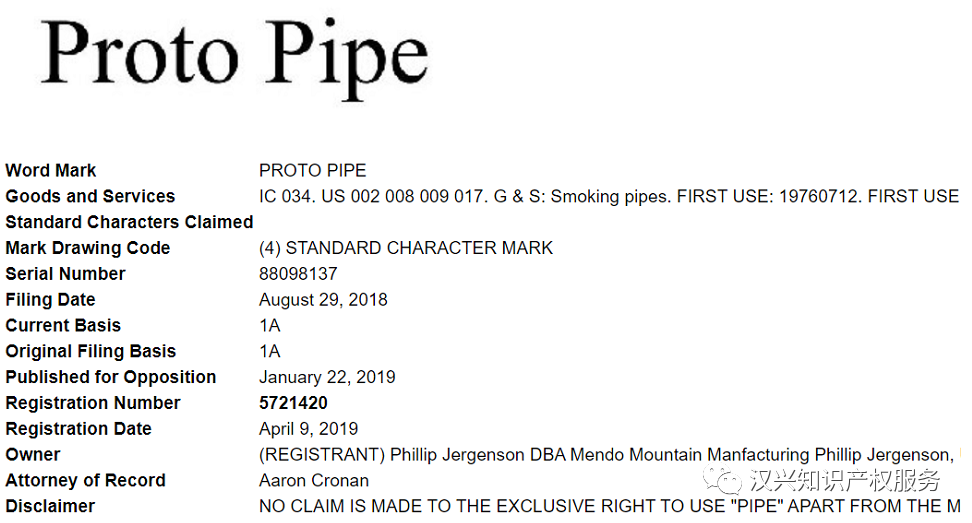Screen dimensions: 972x523
Task: Click serial number 88098137
Action: pyautogui.click(x=298, y=274)
